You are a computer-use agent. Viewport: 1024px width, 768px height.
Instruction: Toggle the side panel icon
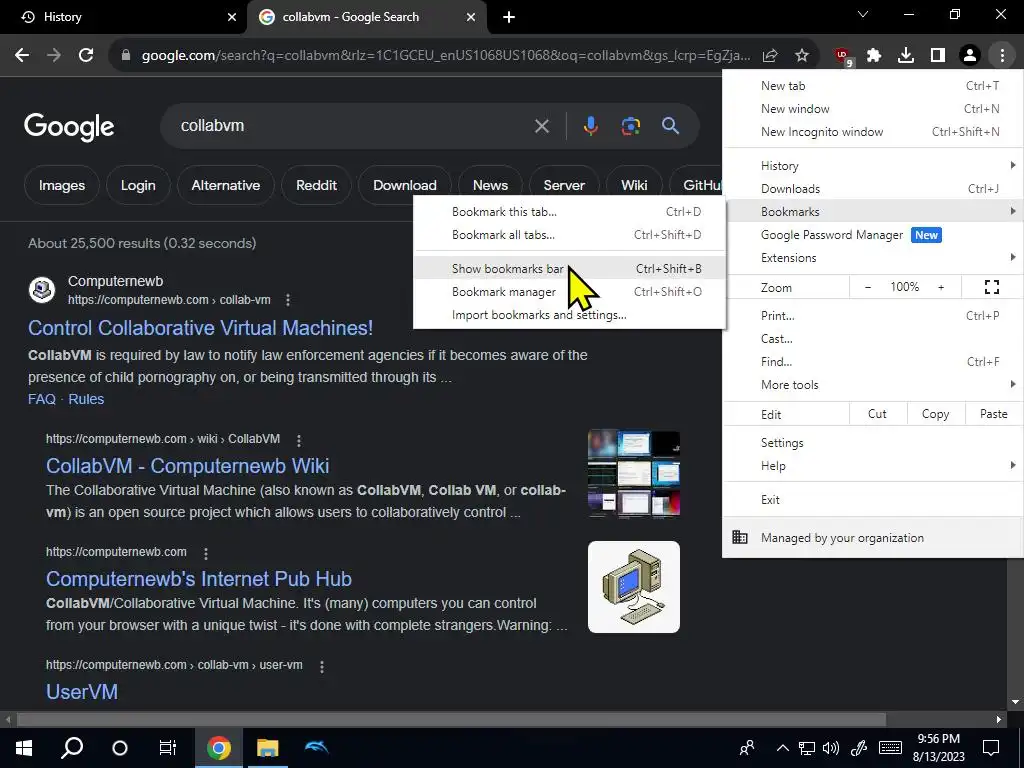(938, 56)
